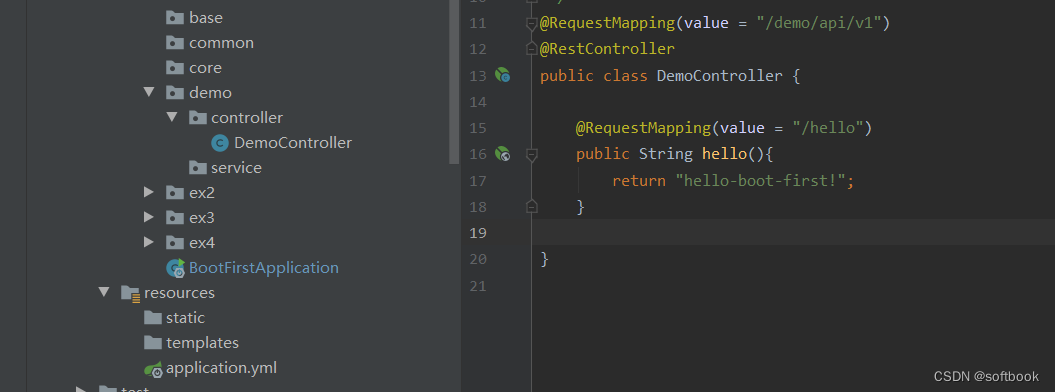
Task: Click the Spring bean gutter icon on line 13
Action: [503, 75]
